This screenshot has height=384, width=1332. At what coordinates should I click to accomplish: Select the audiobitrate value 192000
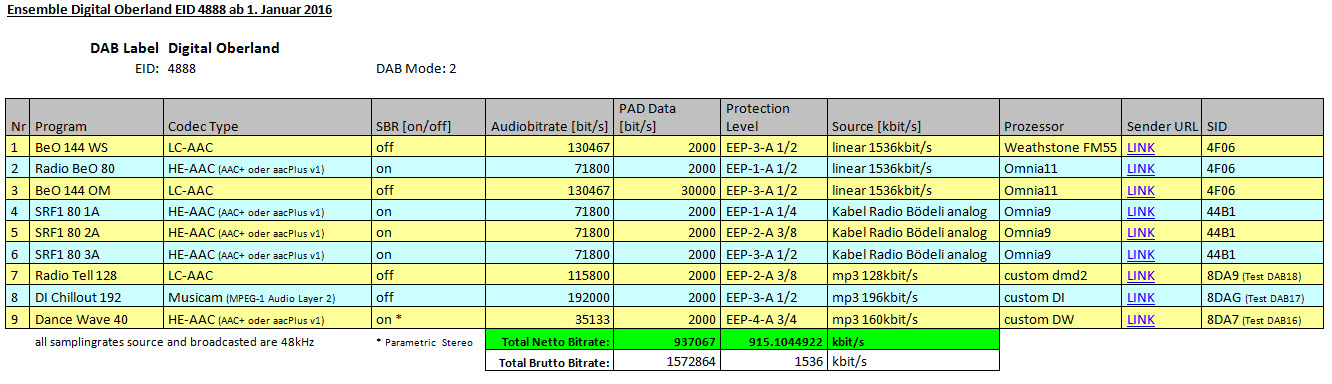point(550,297)
